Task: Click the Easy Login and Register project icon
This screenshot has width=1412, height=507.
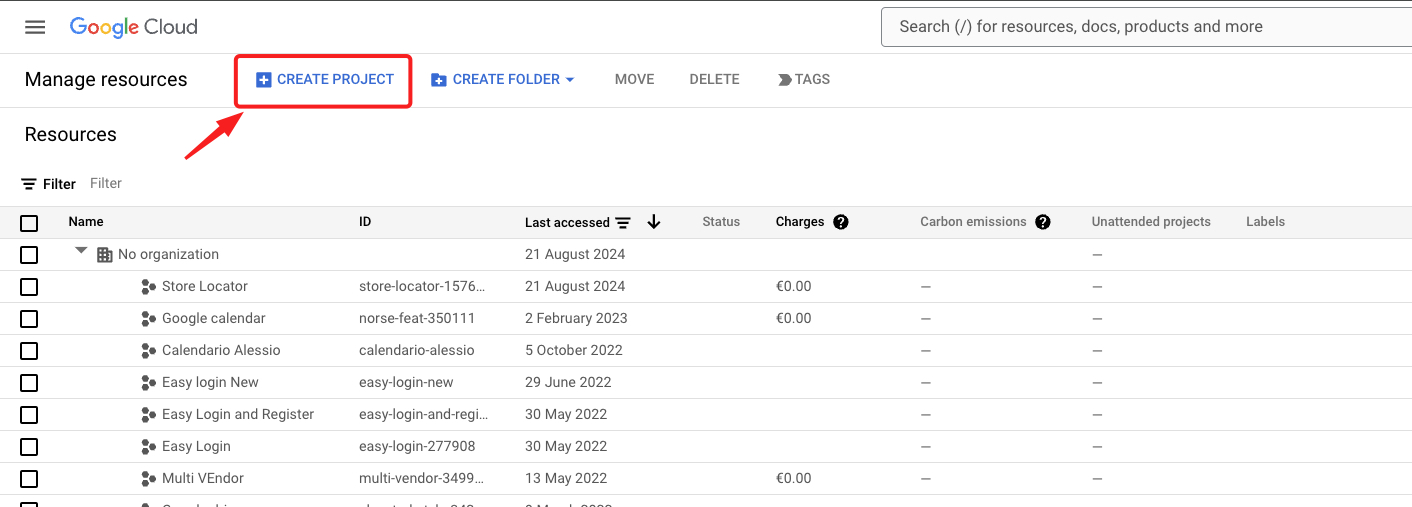Action: pyautogui.click(x=148, y=415)
